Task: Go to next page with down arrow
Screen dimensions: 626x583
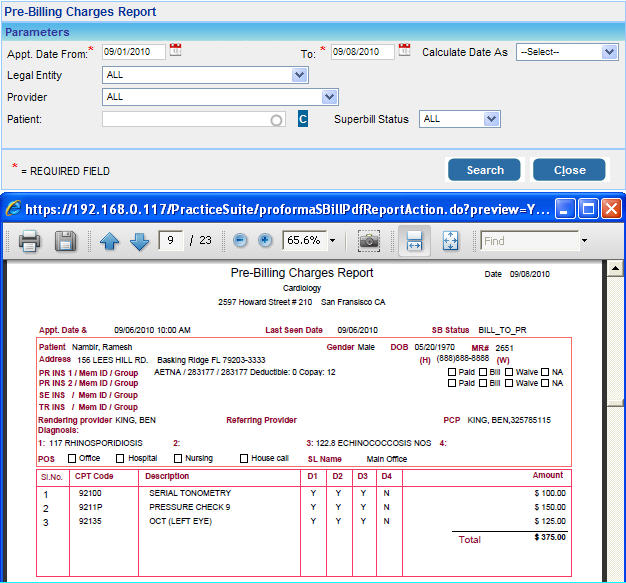Action: click(139, 241)
